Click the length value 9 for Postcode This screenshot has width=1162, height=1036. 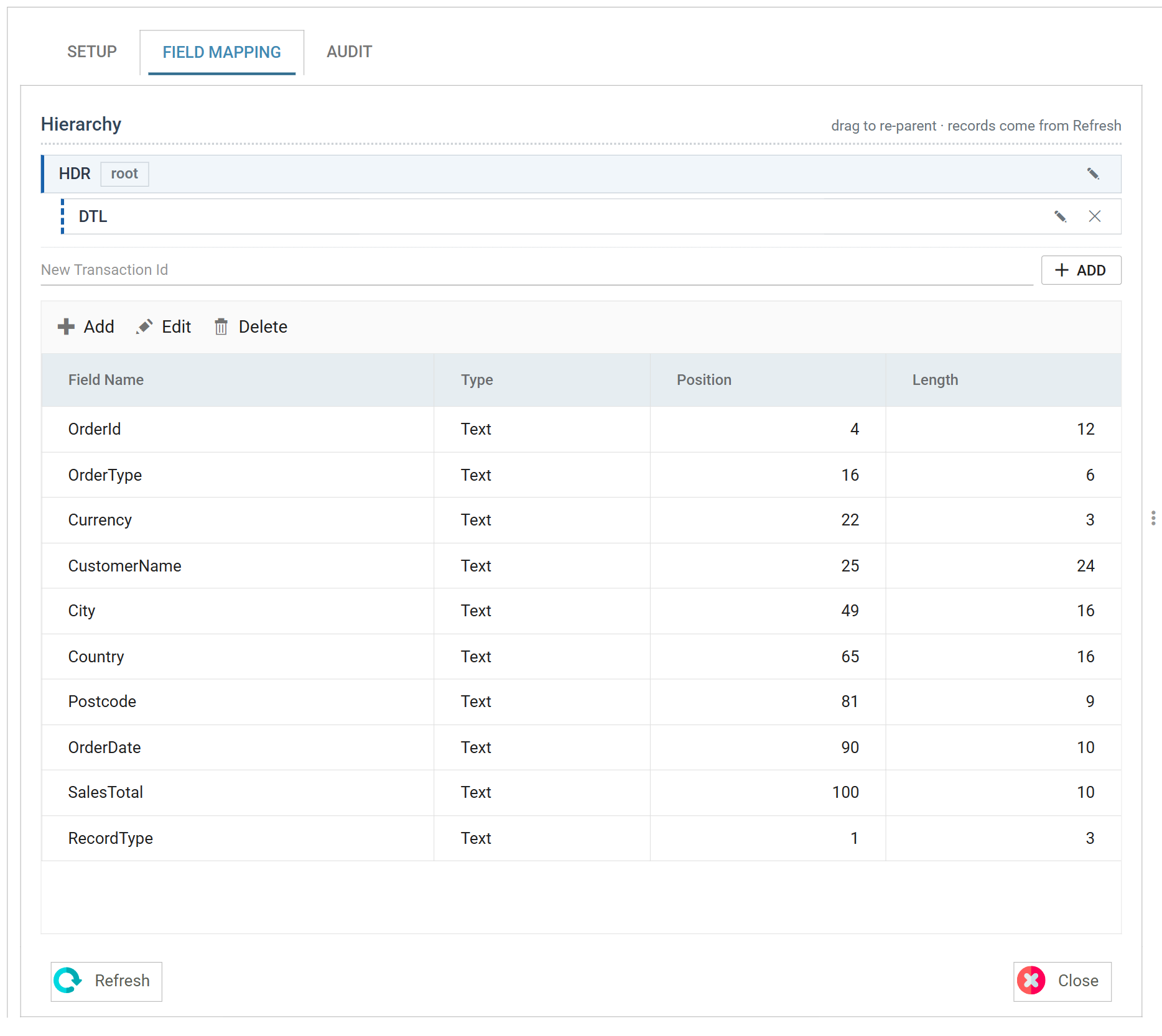pos(1090,701)
